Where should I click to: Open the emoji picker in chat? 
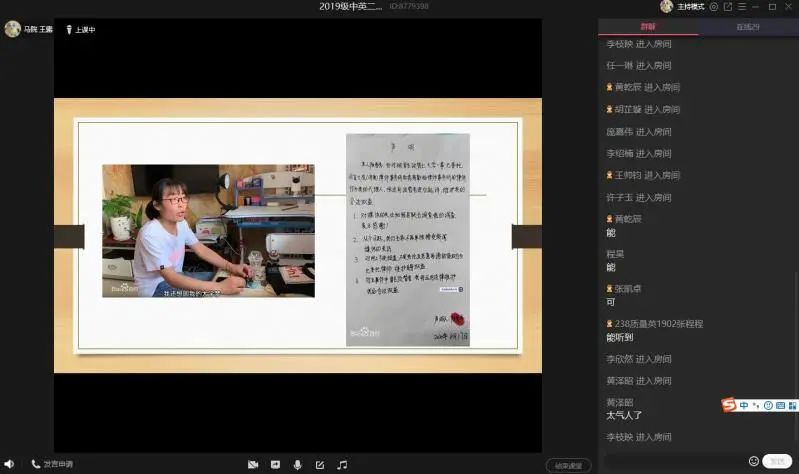[754, 461]
